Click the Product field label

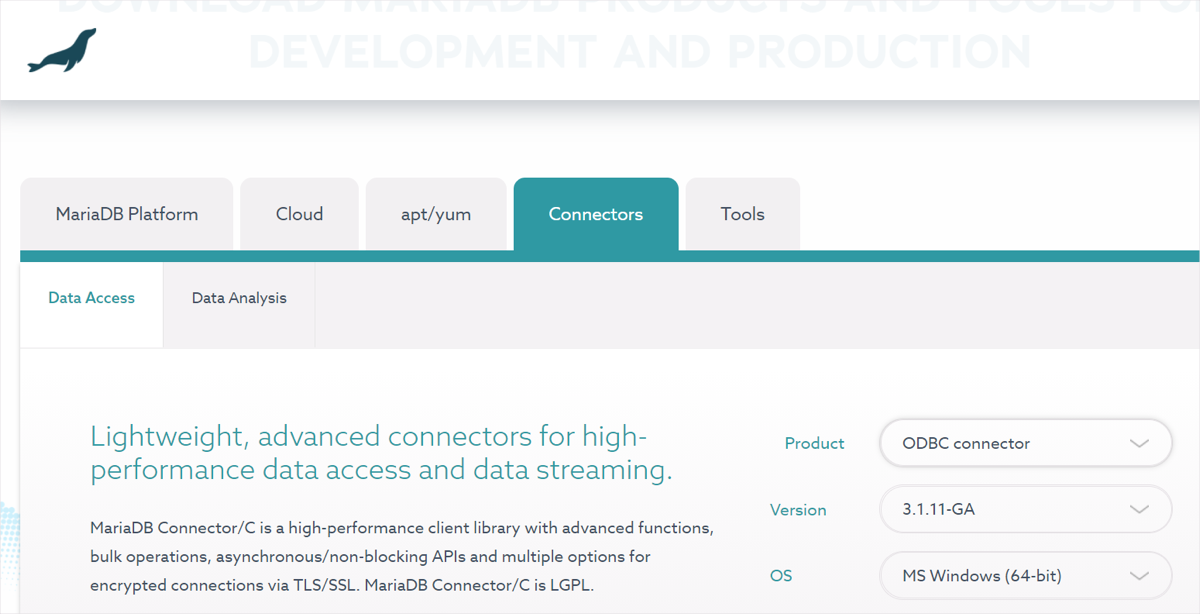814,443
